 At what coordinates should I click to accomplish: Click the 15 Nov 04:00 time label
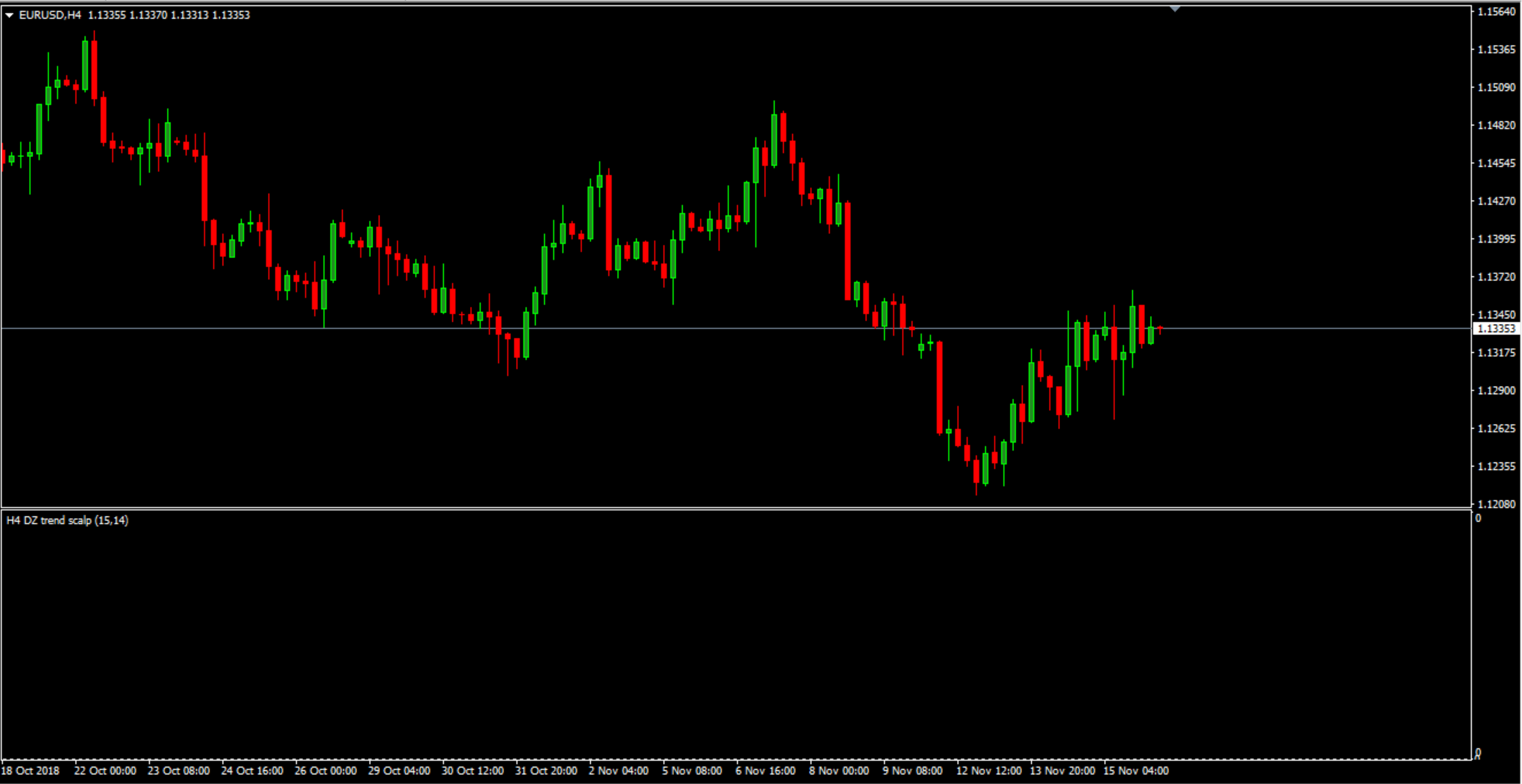tap(1136, 770)
